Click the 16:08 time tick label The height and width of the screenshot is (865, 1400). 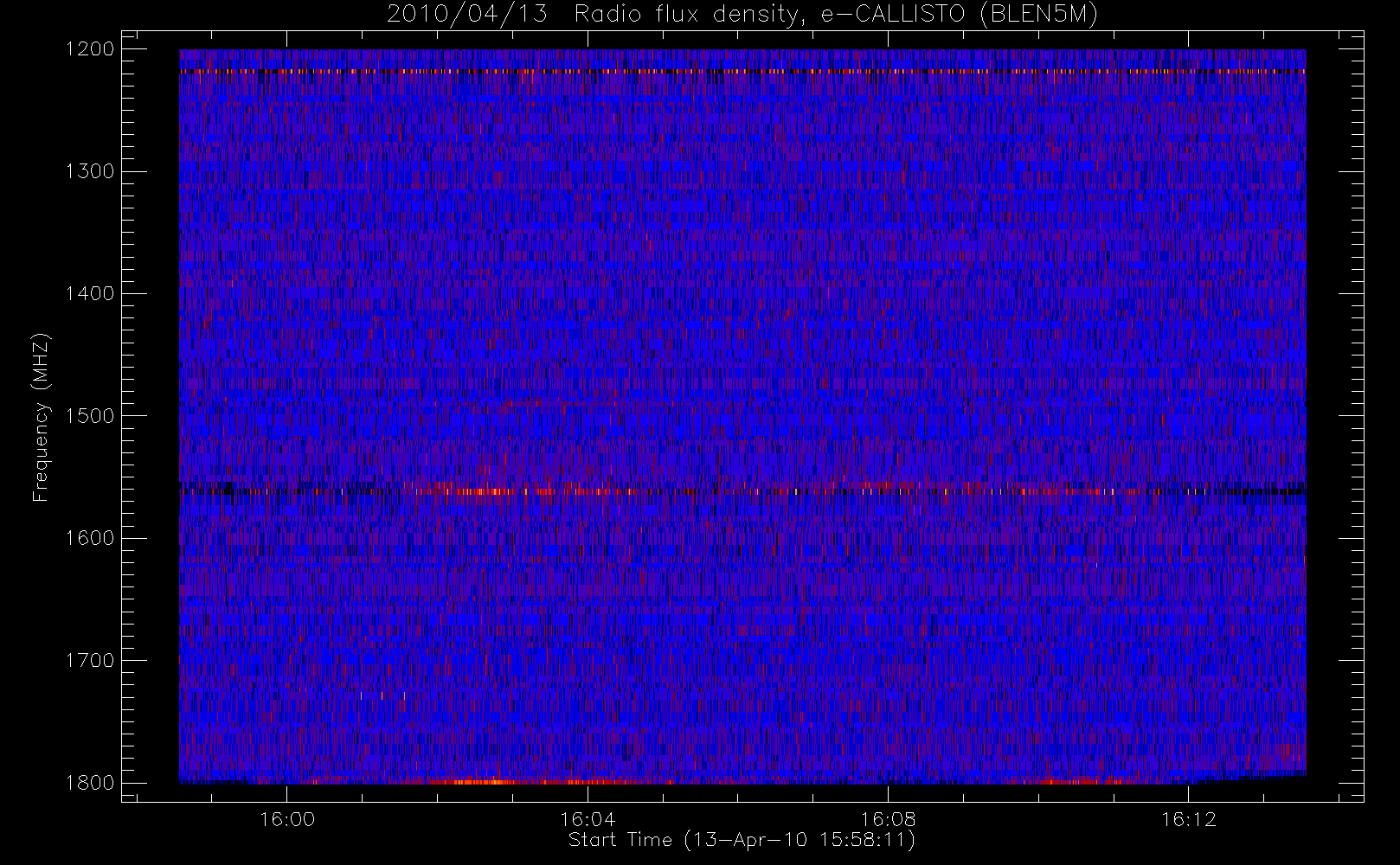pyautogui.click(x=888, y=819)
